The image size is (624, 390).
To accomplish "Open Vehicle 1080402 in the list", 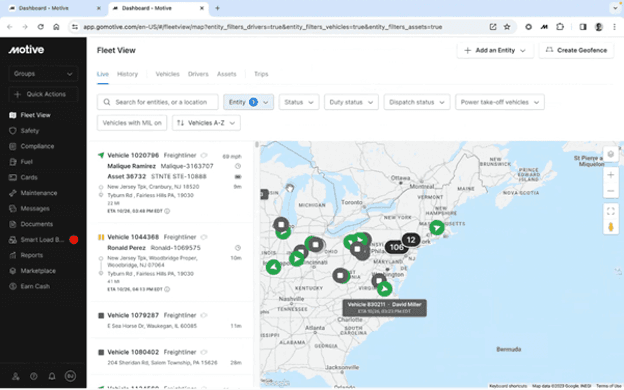I will coord(133,352).
